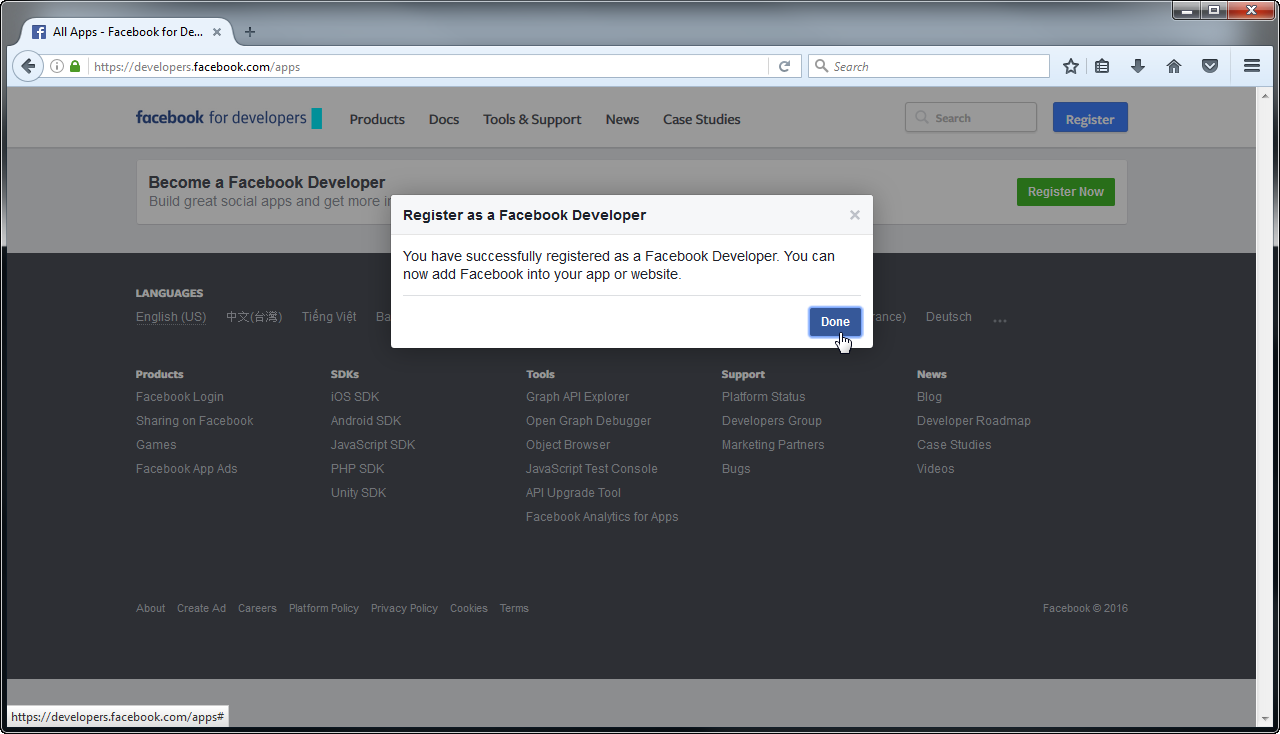Open footer Case Studies link
Viewport: 1280px width, 734px height.
(954, 445)
